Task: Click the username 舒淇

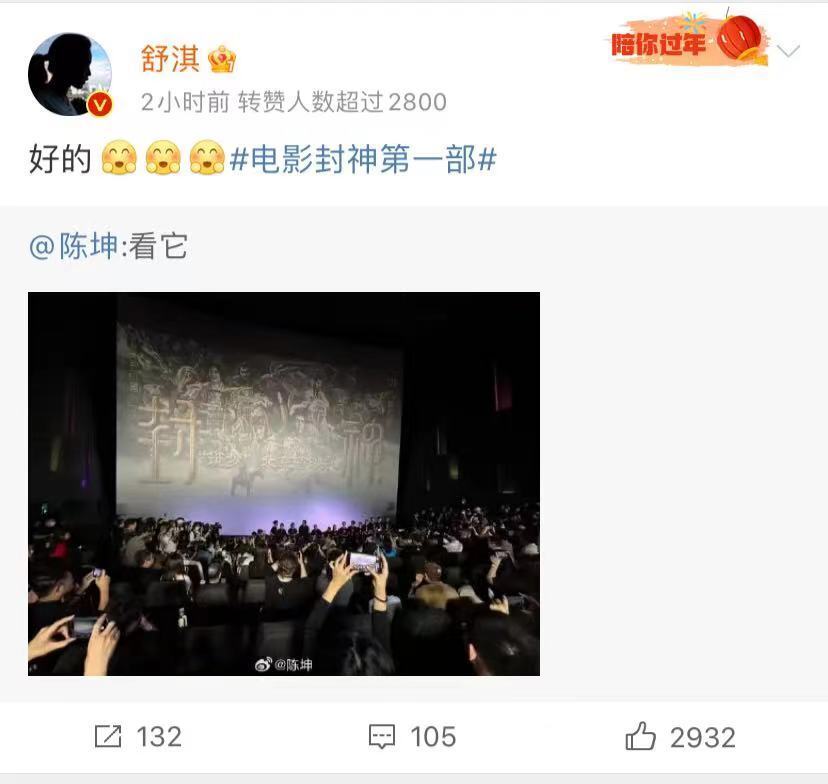Action: (170, 59)
